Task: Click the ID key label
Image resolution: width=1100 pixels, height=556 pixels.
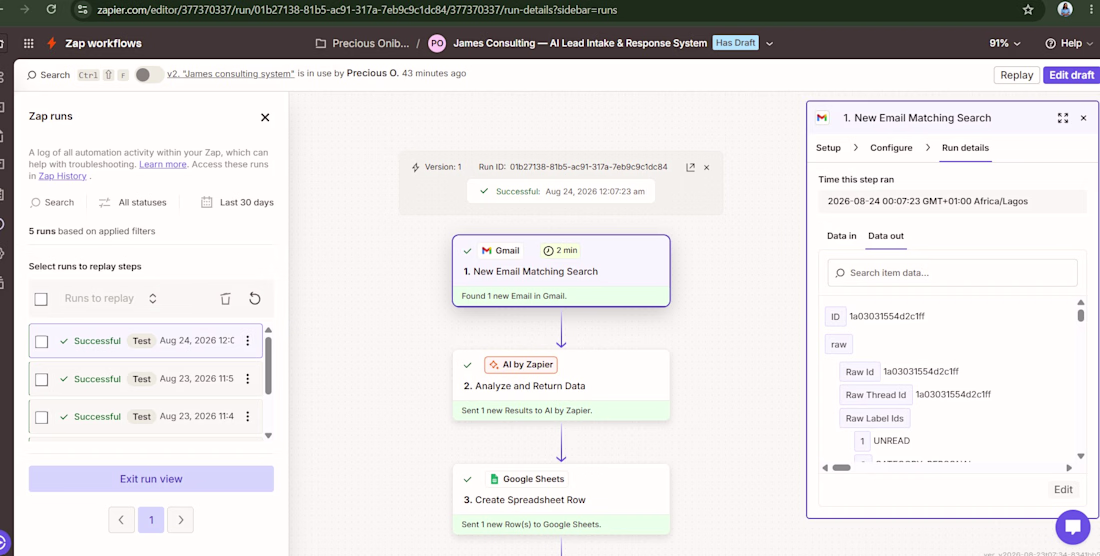Action: click(835, 317)
